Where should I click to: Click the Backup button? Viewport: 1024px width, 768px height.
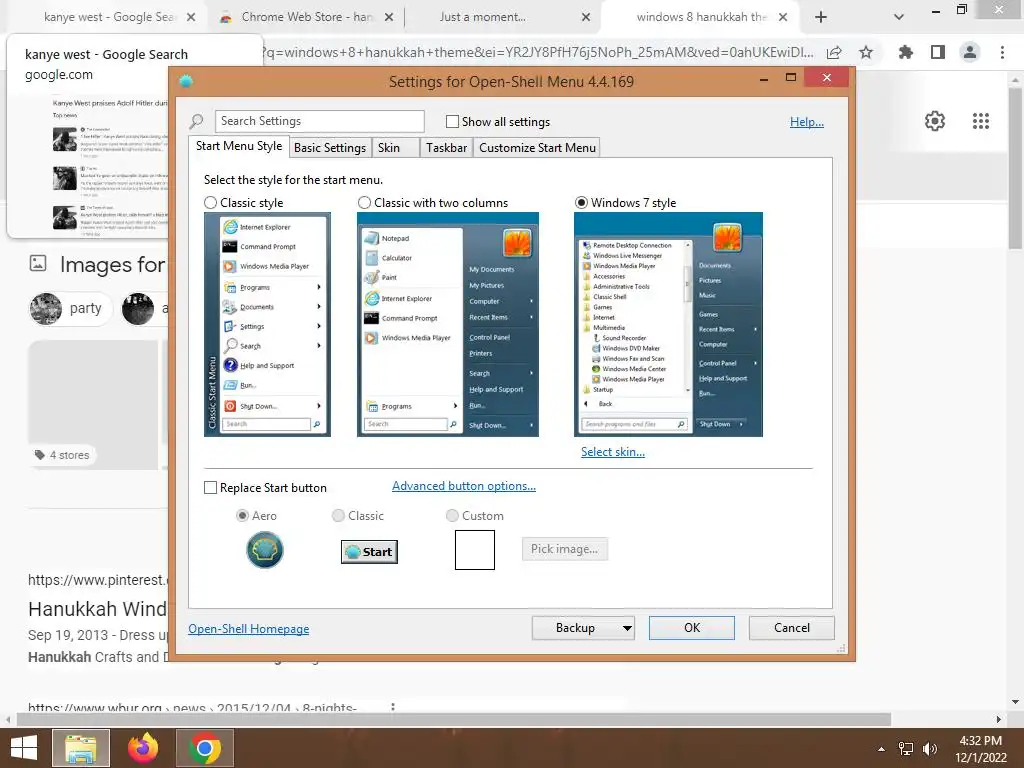click(575, 628)
